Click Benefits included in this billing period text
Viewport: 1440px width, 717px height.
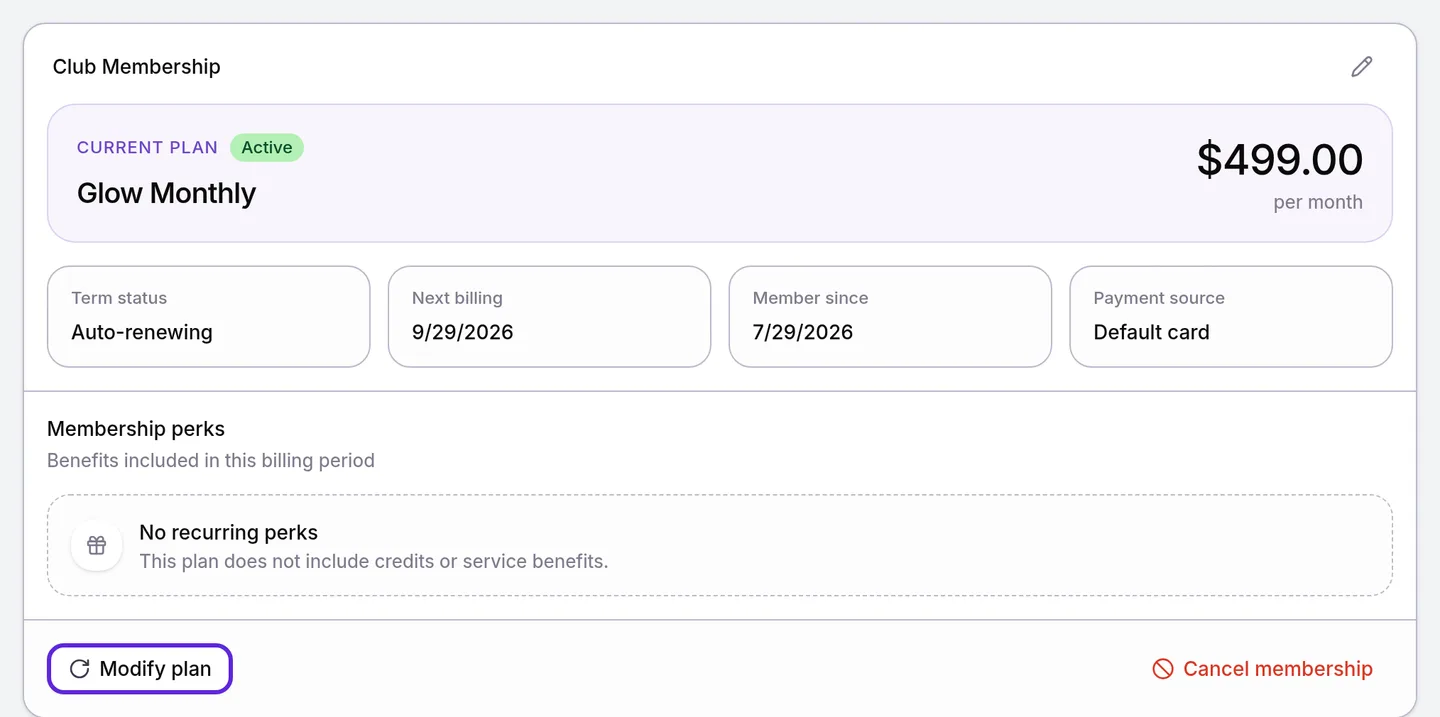pyautogui.click(x=211, y=461)
